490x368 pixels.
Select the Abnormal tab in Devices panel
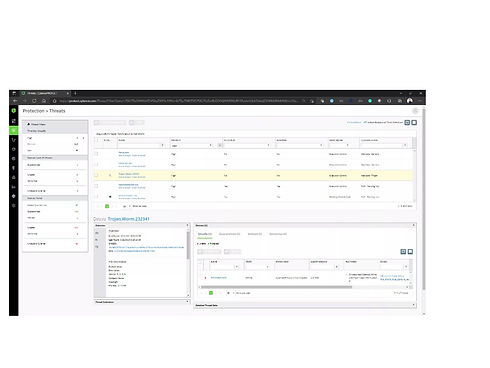pos(278,234)
